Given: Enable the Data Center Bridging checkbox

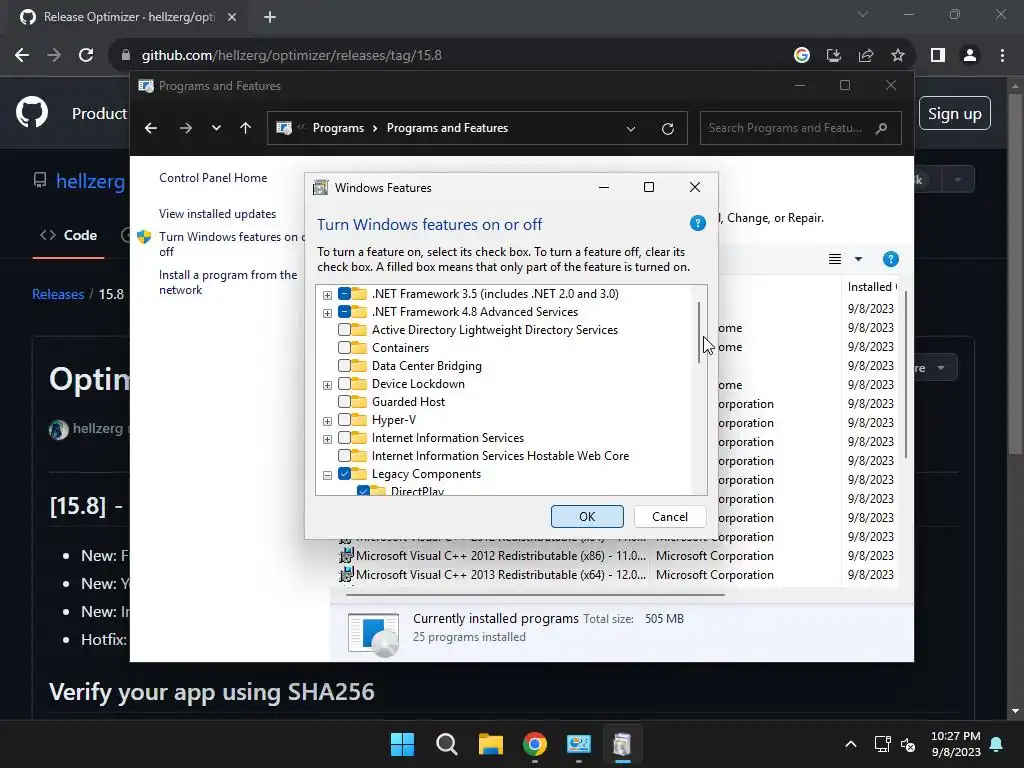Looking at the screenshot, I should 344,366.
